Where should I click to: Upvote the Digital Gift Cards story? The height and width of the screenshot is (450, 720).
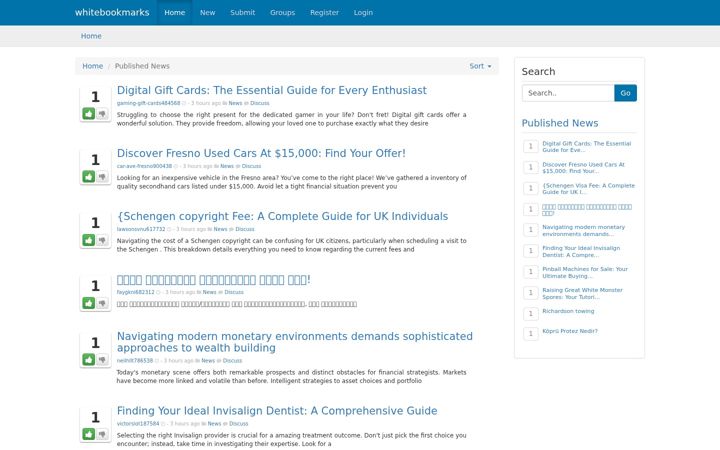coord(89,113)
